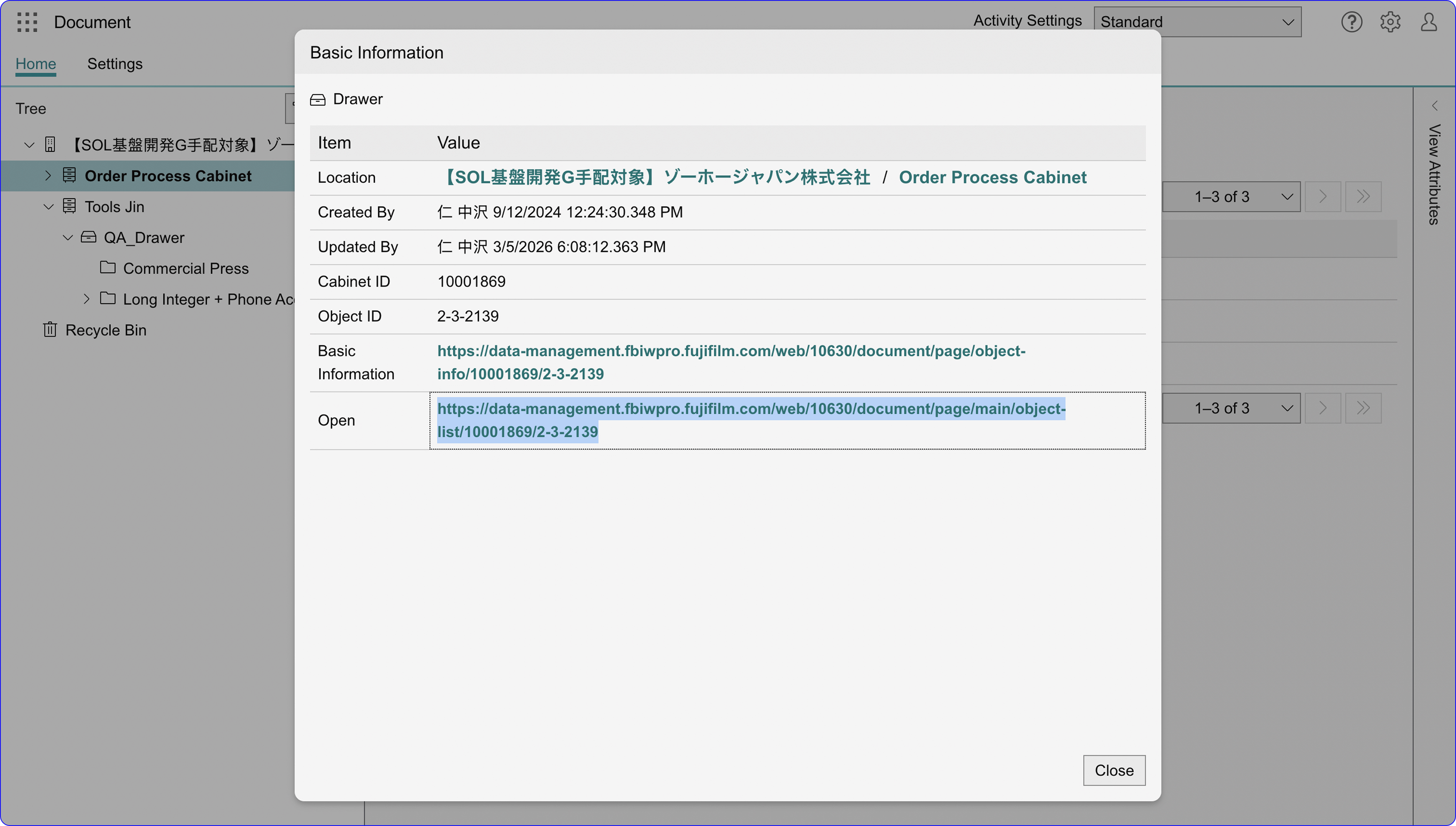
Task: Expand the Long Integer folder node
Action: tap(86, 299)
